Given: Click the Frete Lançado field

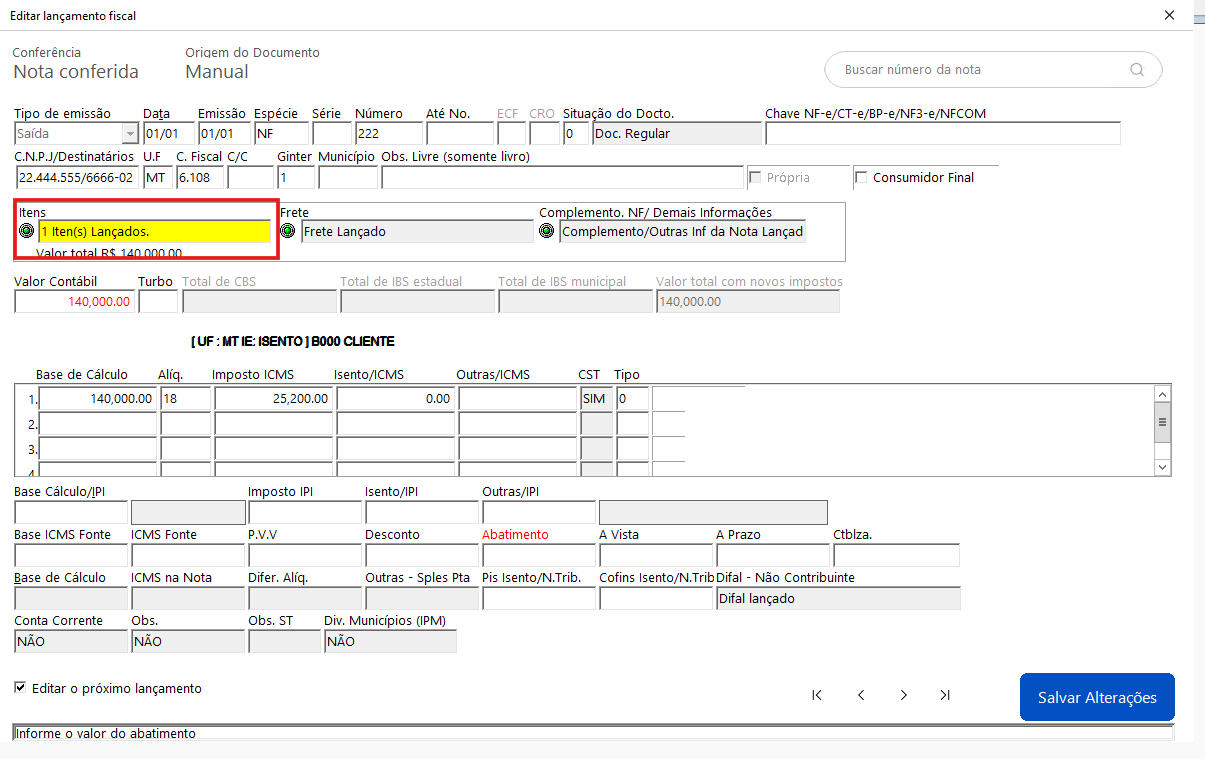Looking at the screenshot, I should click(x=417, y=231).
